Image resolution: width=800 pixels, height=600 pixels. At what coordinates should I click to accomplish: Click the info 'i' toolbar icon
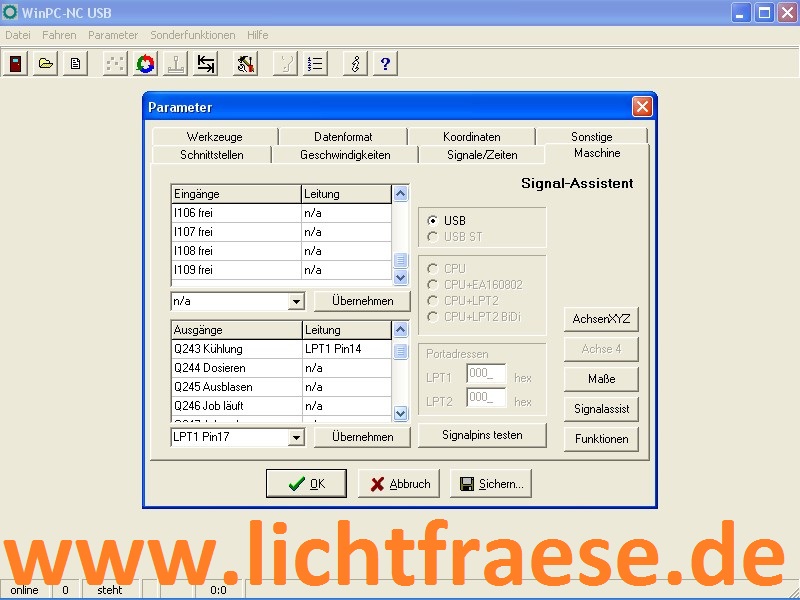tap(355, 64)
